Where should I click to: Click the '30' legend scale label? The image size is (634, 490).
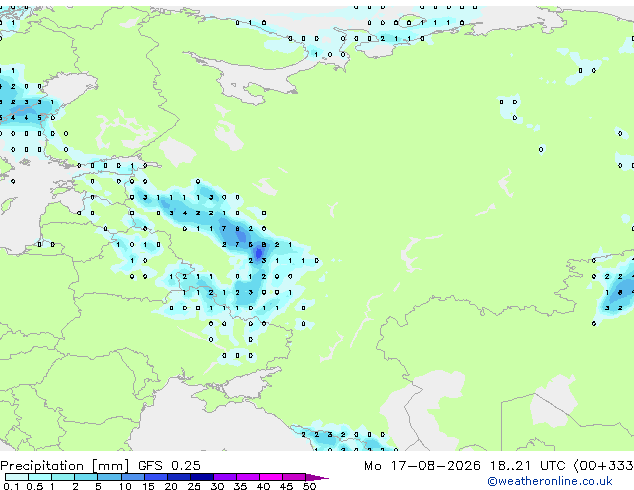[217, 486]
